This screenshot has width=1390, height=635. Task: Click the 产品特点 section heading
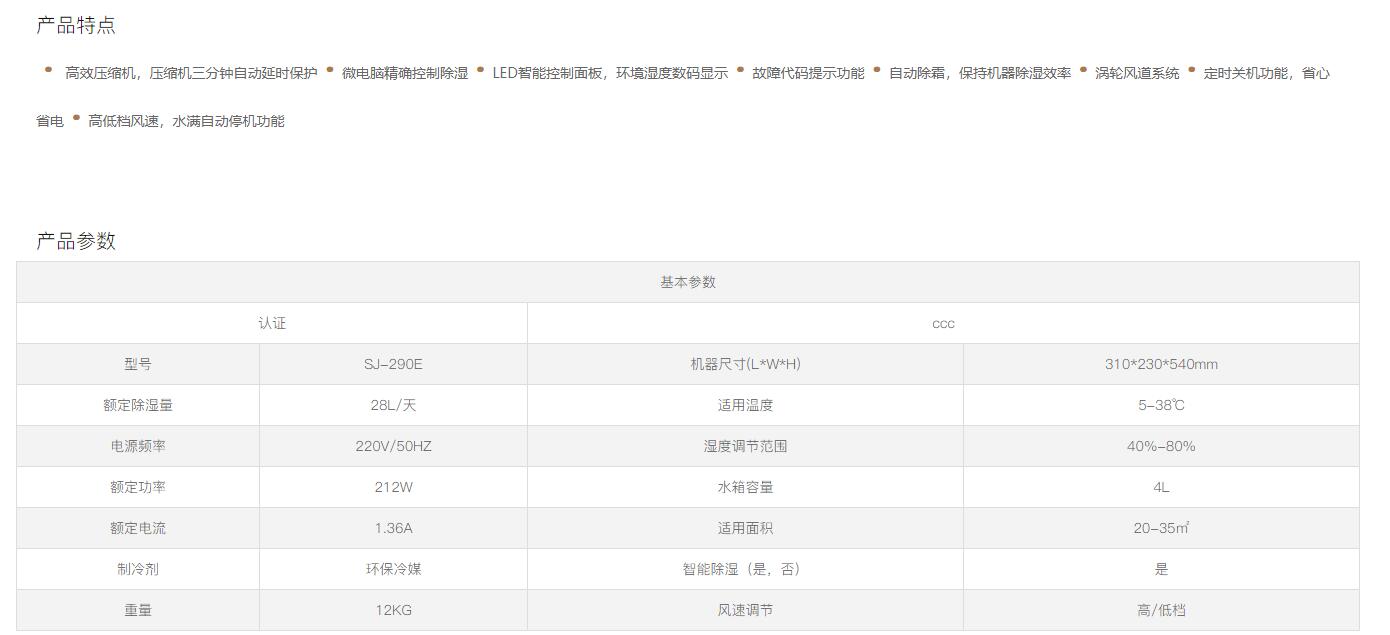coord(76,26)
